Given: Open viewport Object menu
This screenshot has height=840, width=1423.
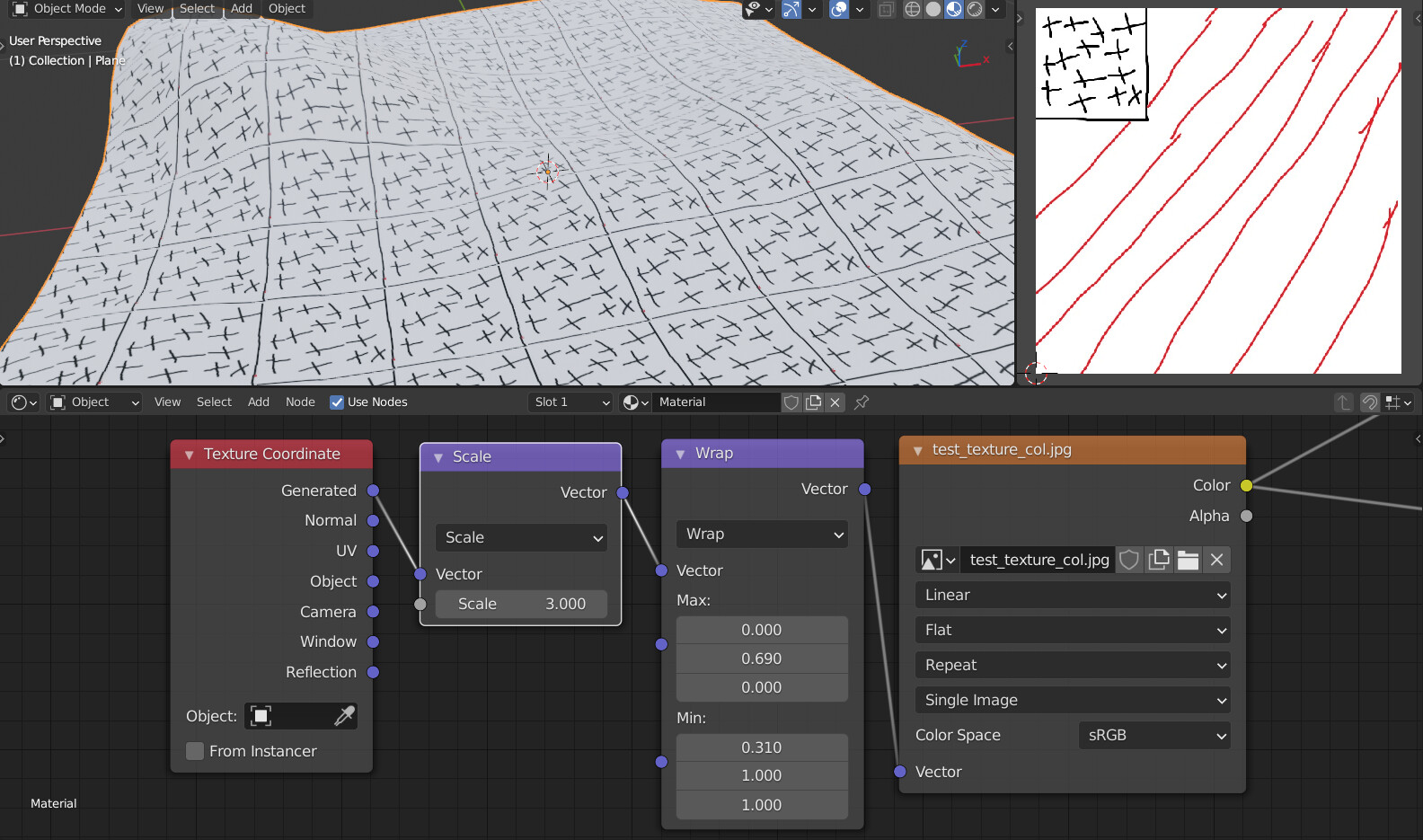Looking at the screenshot, I should click(x=287, y=9).
